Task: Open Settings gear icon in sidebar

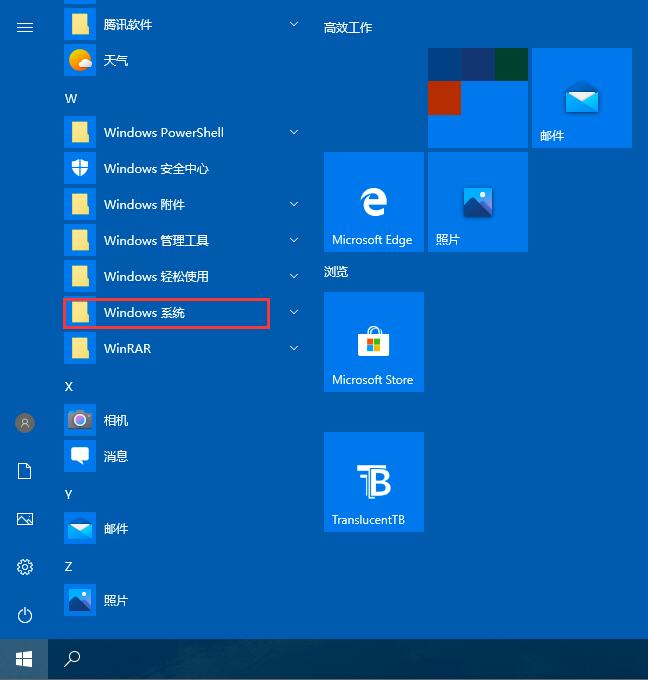Action: [25, 567]
